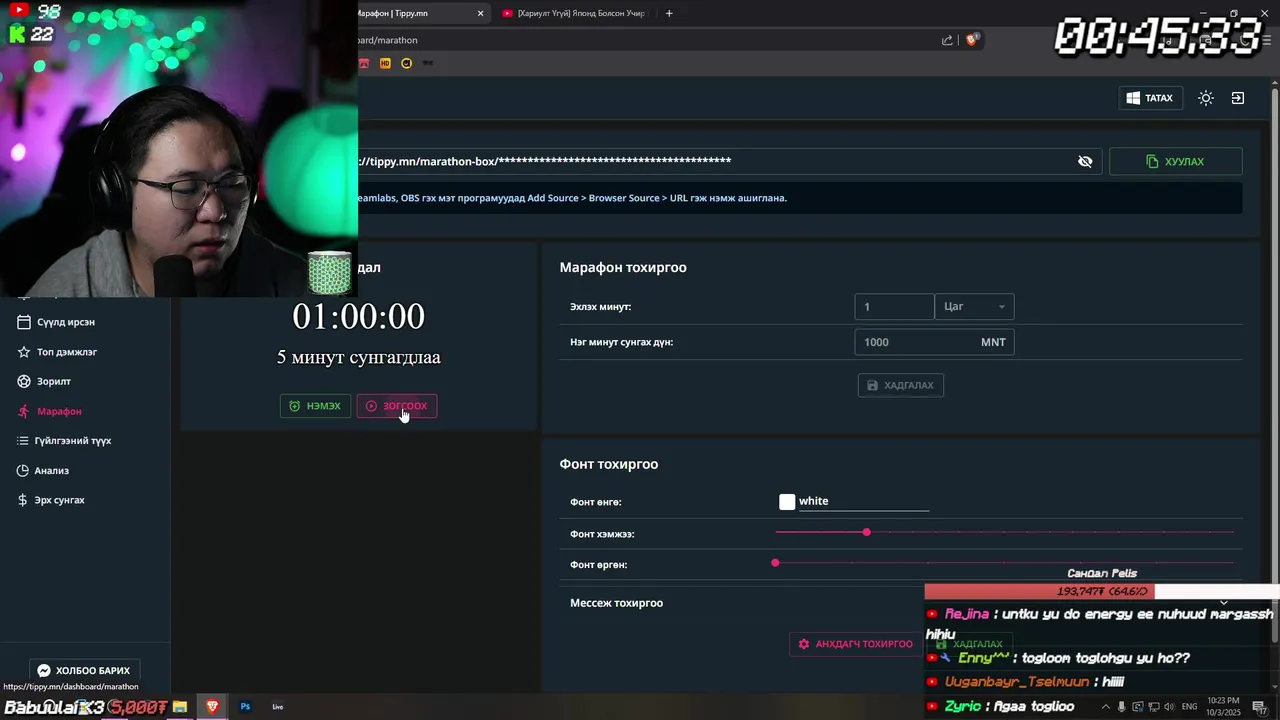
Task: Click the dollar icon beside Эрх сунгах
Action: click(24, 500)
